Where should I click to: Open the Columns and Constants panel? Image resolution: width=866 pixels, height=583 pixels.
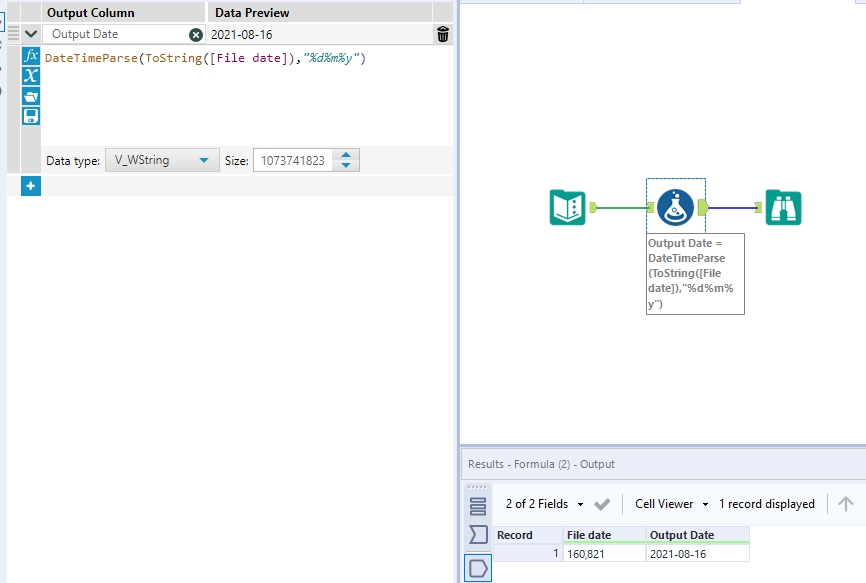click(x=30, y=75)
